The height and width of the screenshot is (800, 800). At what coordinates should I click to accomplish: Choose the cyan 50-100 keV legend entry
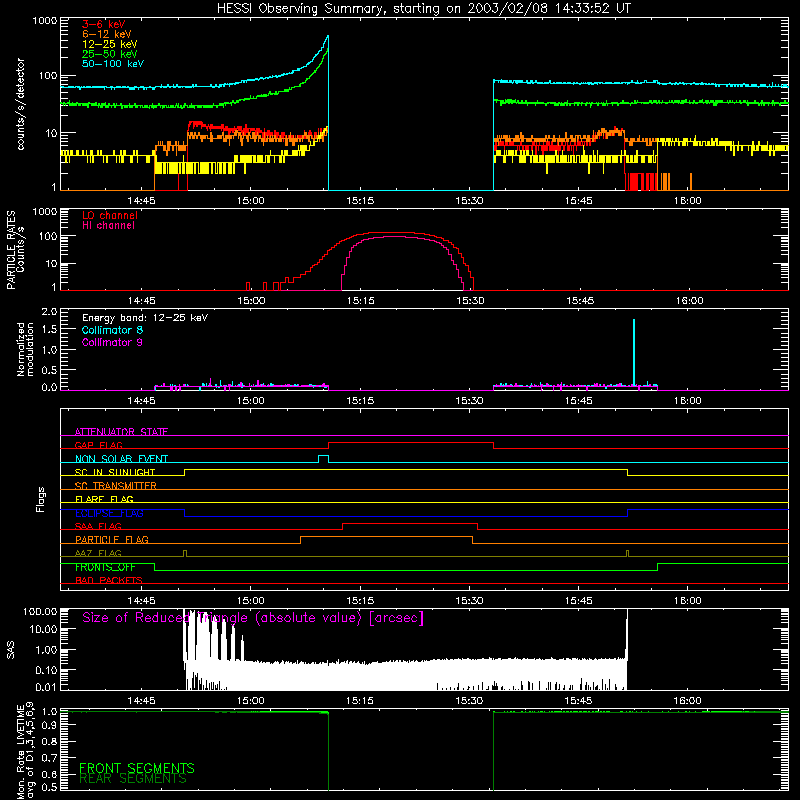click(x=113, y=64)
